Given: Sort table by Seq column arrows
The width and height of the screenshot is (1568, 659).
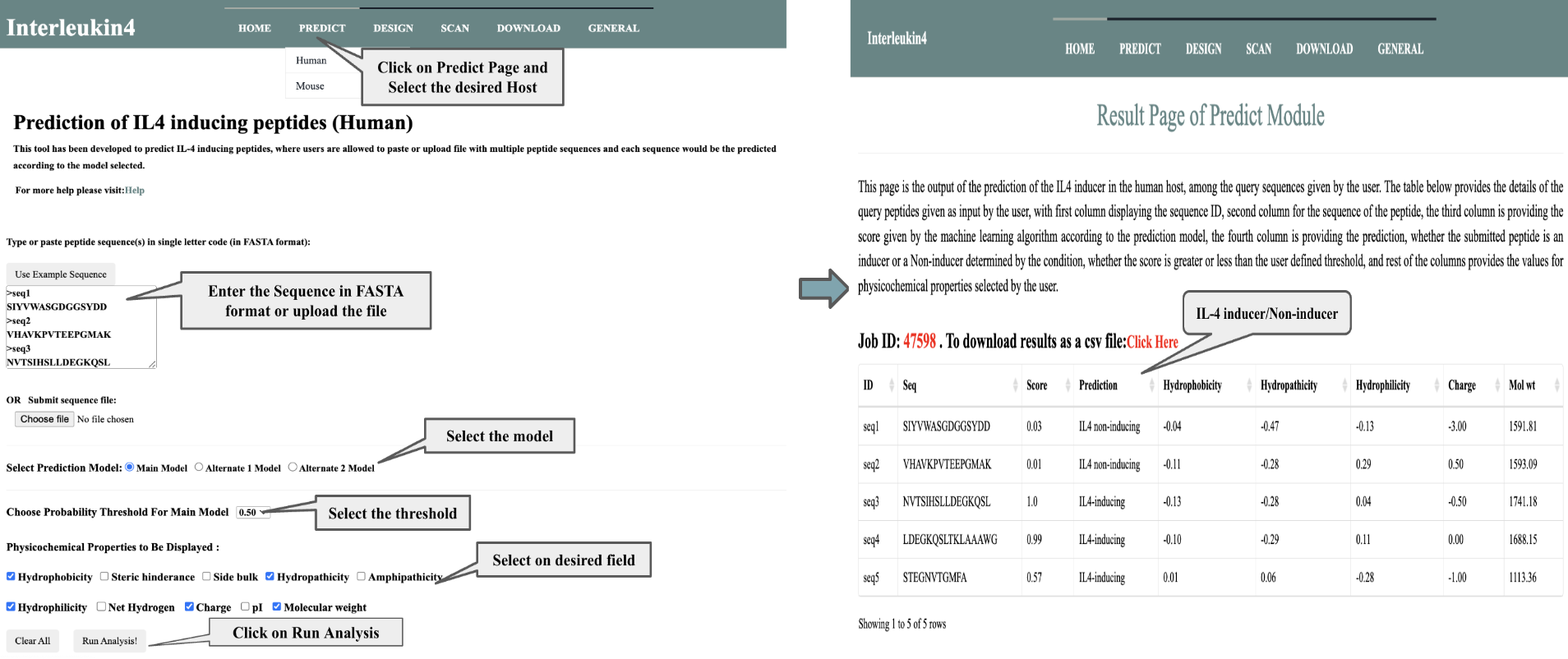Looking at the screenshot, I should [x=1015, y=385].
